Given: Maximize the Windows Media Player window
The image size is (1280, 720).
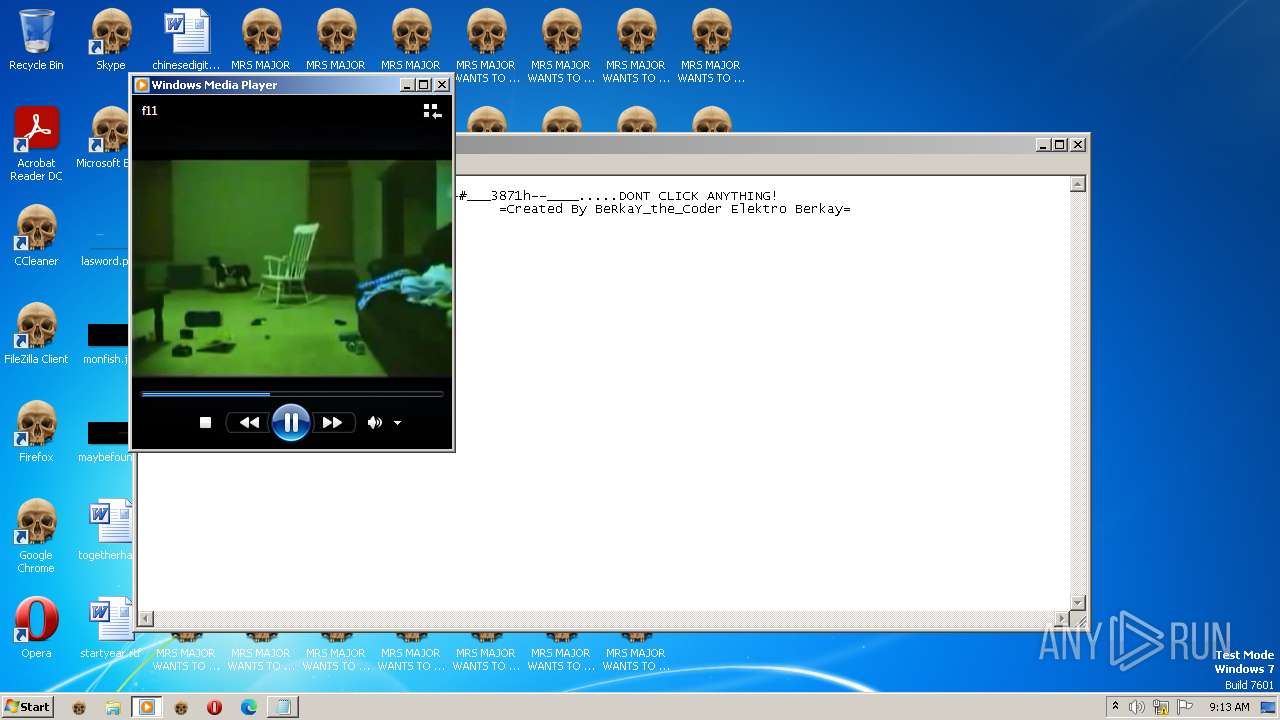Looking at the screenshot, I should click(424, 85).
